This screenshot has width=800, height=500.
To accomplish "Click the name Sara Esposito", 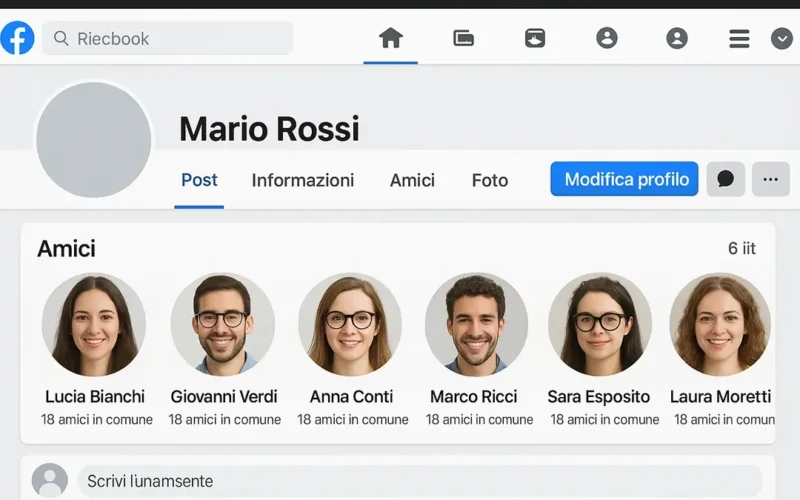I will coord(598,397).
